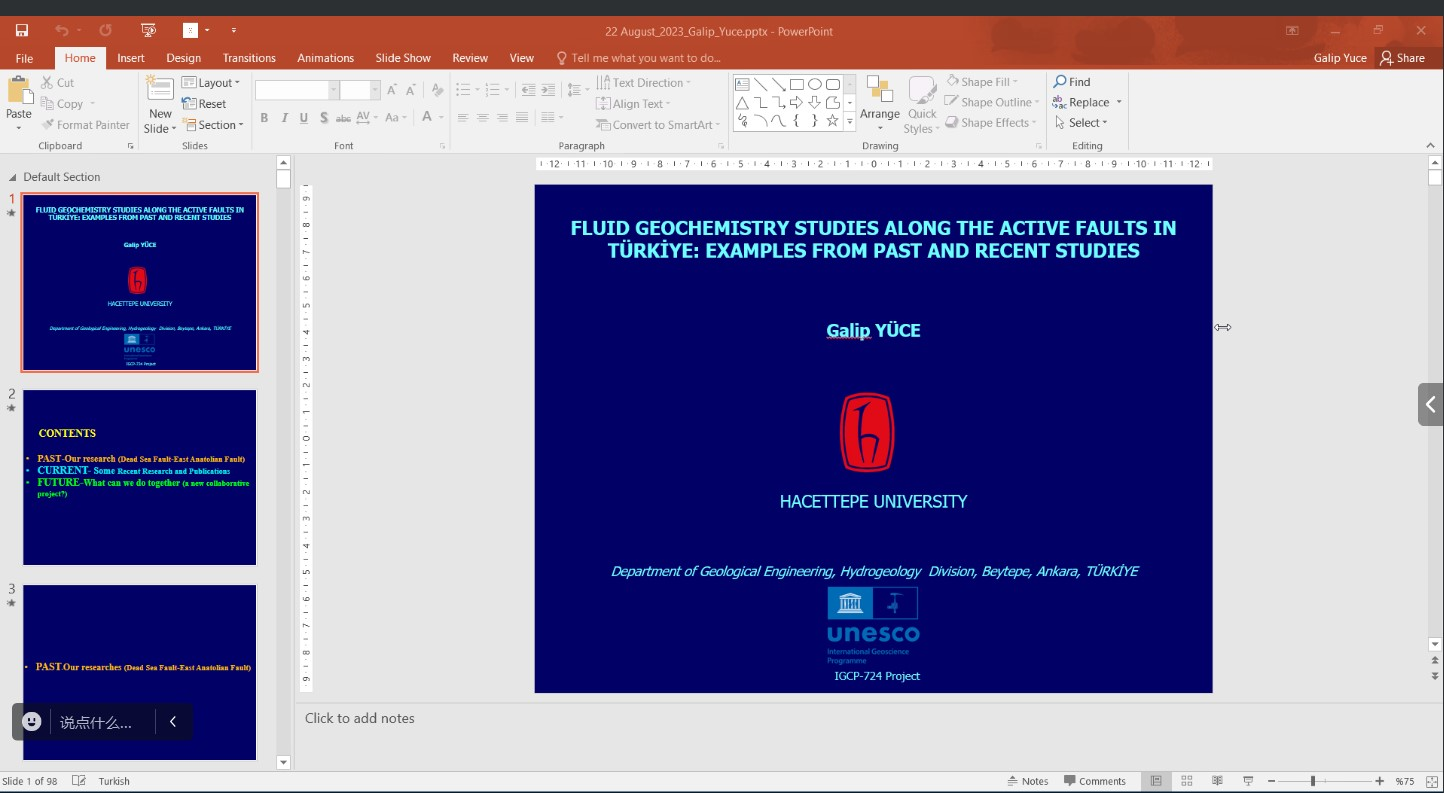Select the oval shape in shapes gallery
Screen dimensions: 1444x793
pyautogui.click(x=815, y=85)
